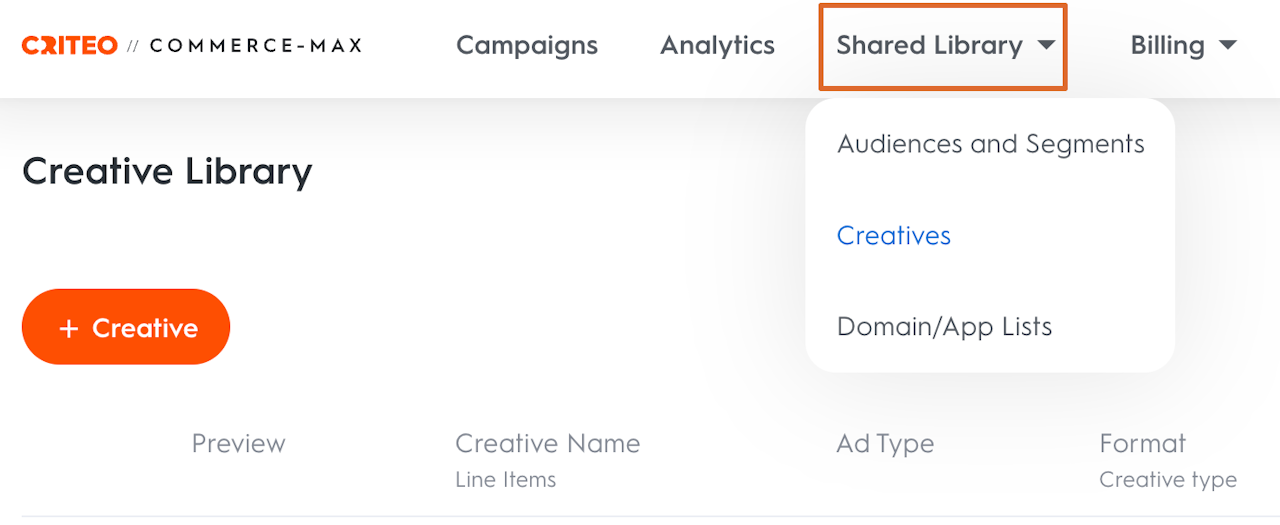Open the Billing menu label
The width and height of the screenshot is (1280, 525).
tap(1167, 45)
